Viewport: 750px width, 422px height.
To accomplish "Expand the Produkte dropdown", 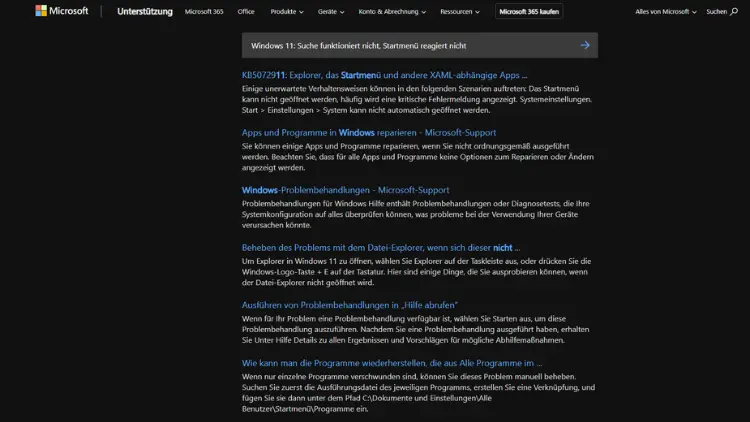I will pyautogui.click(x=287, y=11).
